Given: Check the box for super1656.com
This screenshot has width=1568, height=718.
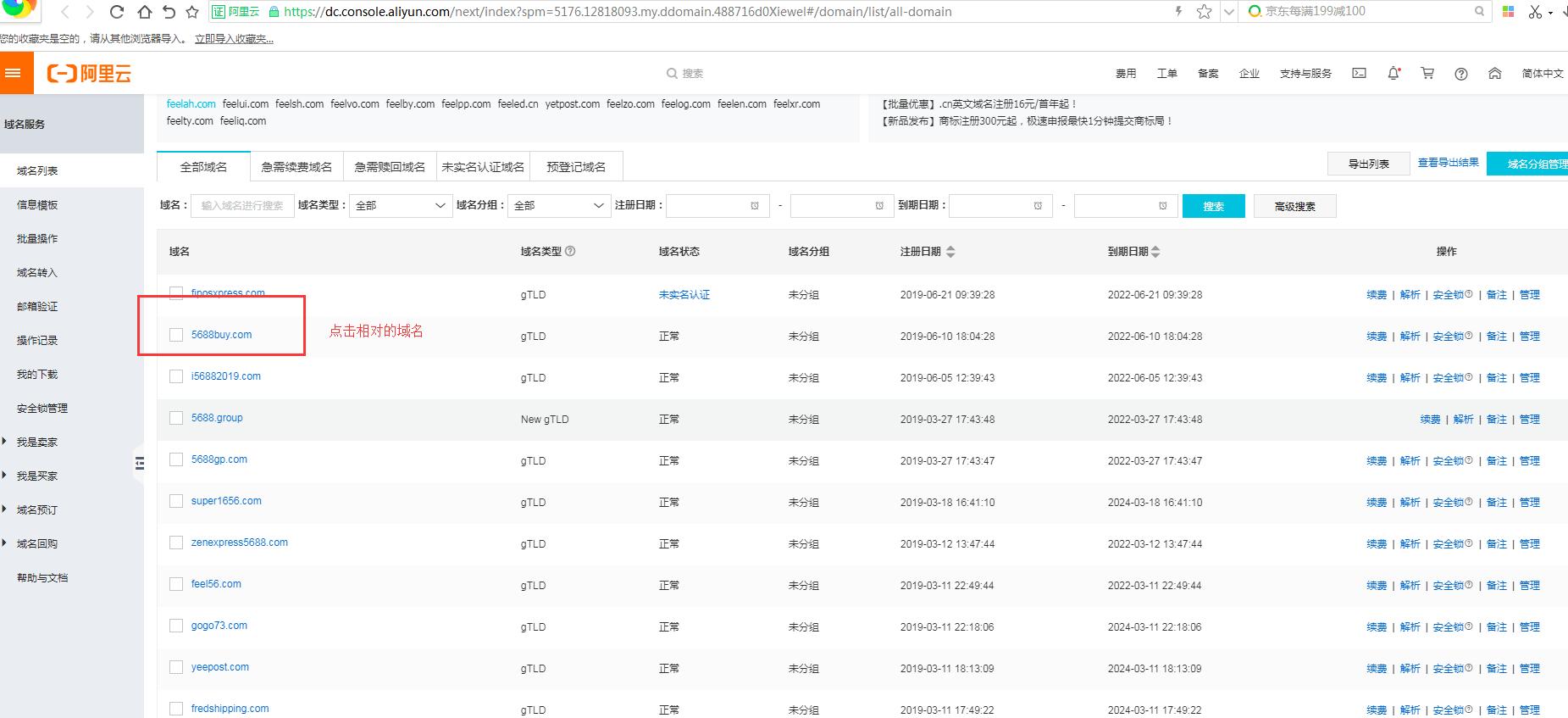Looking at the screenshot, I should tap(176, 501).
